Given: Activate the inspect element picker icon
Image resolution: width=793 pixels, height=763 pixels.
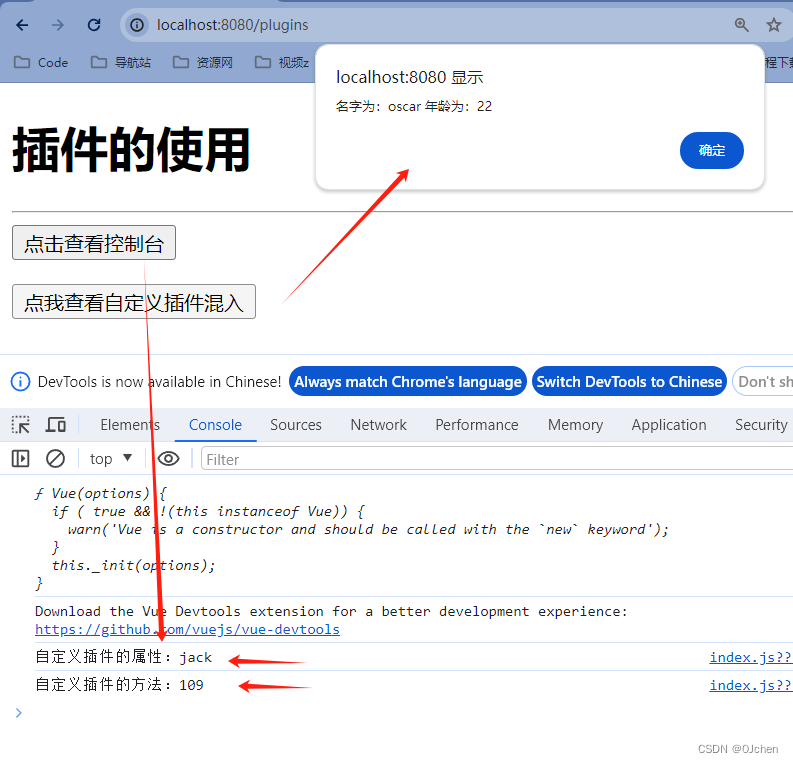Looking at the screenshot, I should tap(21, 425).
